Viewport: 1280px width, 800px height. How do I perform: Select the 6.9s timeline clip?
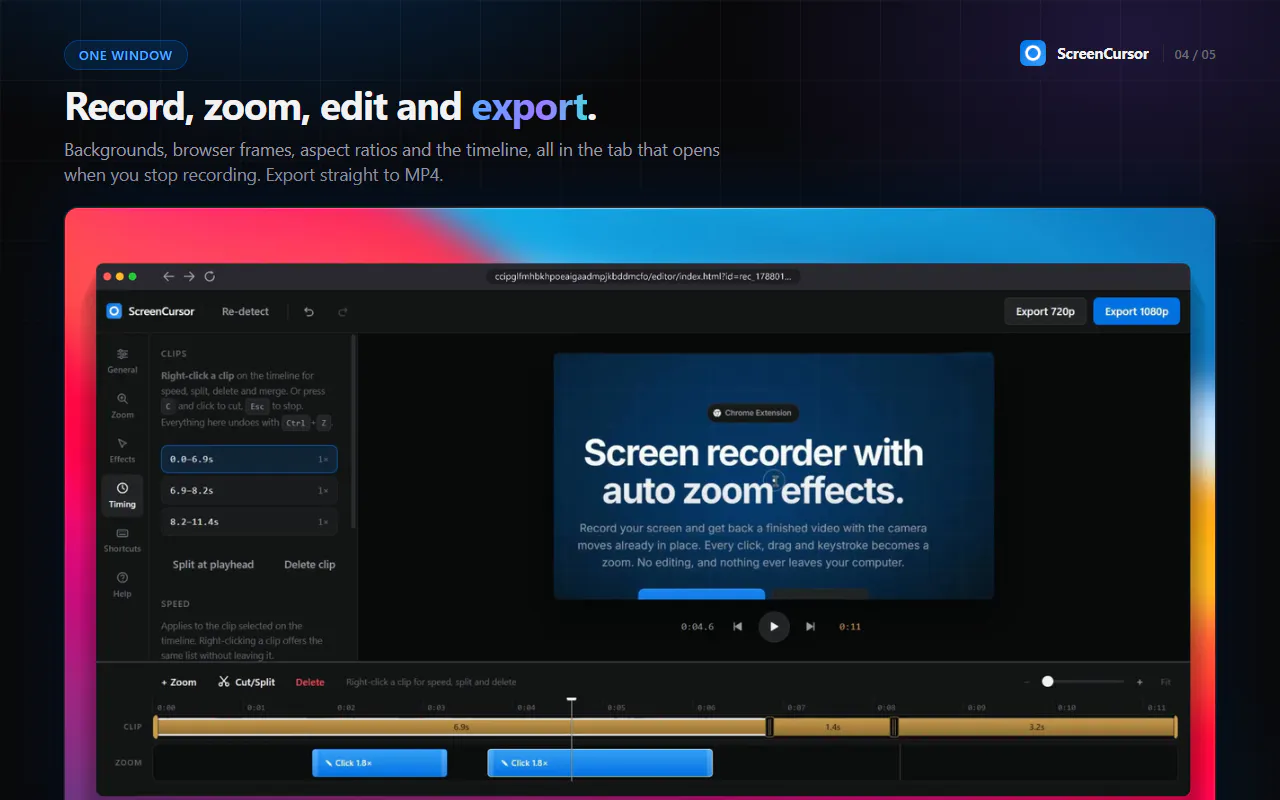coord(461,727)
